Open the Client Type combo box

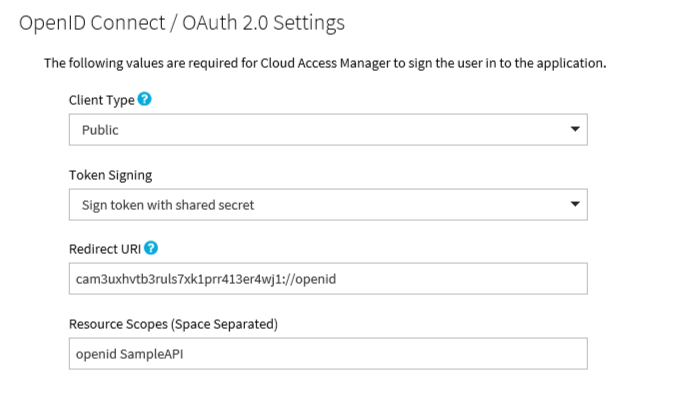(x=327, y=129)
